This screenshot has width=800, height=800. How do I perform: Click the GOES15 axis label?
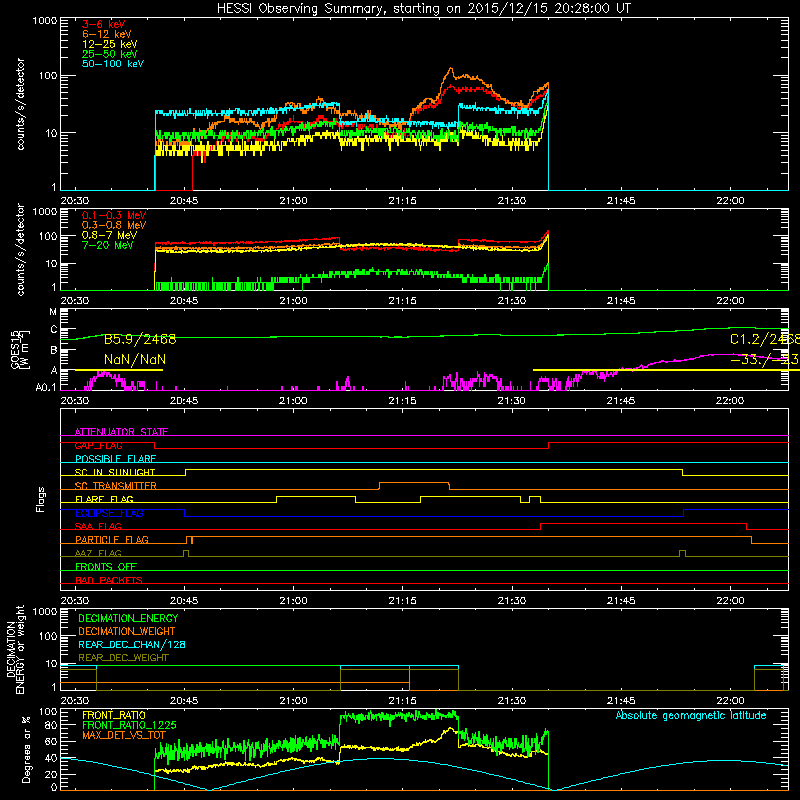point(15,349)
